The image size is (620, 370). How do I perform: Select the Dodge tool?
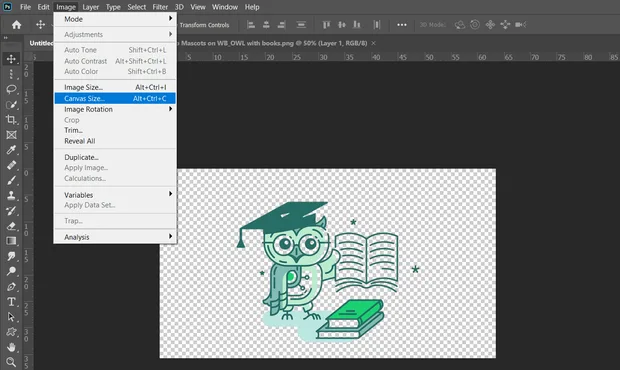11,271
